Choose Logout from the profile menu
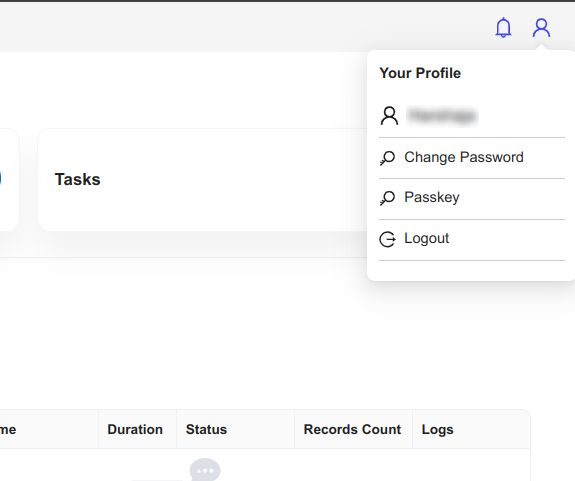 (472, 240)
